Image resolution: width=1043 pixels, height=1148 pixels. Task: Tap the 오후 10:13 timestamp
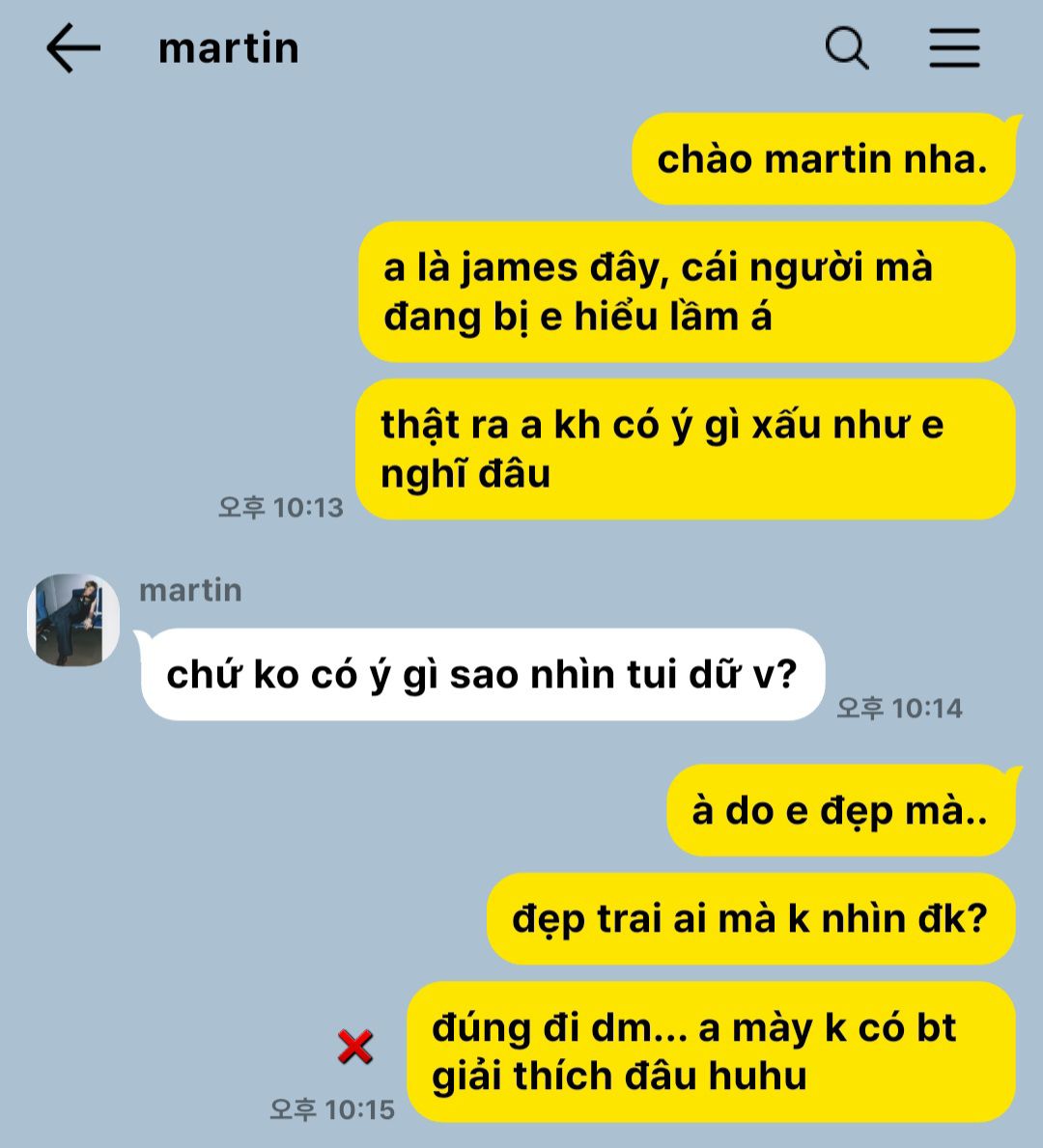click(x=280, y=507)
